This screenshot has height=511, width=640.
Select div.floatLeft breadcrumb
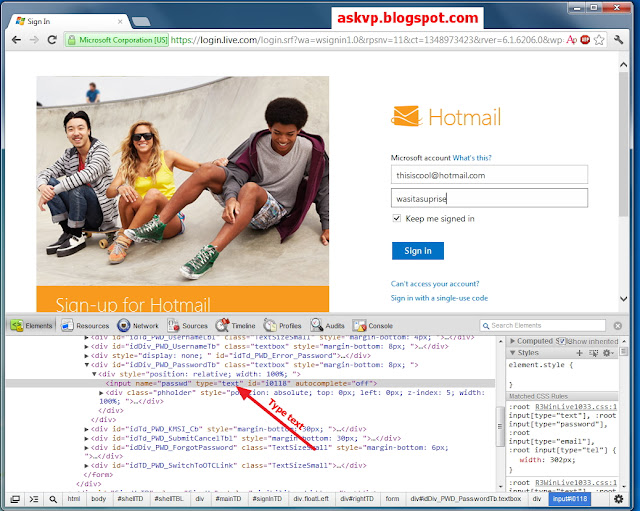[x=311, y=499]
